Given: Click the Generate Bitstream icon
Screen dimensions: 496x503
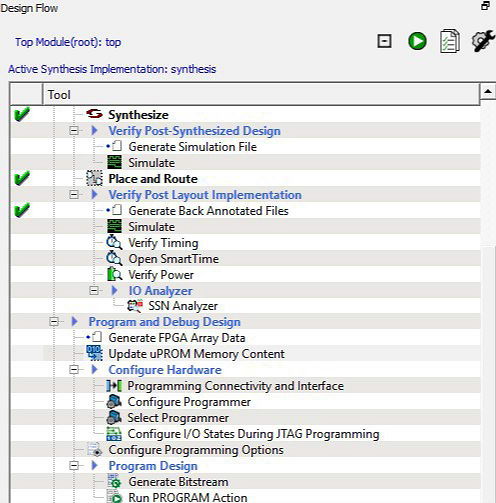Looking at the screenshot, I should pyautogui.click(x=114, y=482).
